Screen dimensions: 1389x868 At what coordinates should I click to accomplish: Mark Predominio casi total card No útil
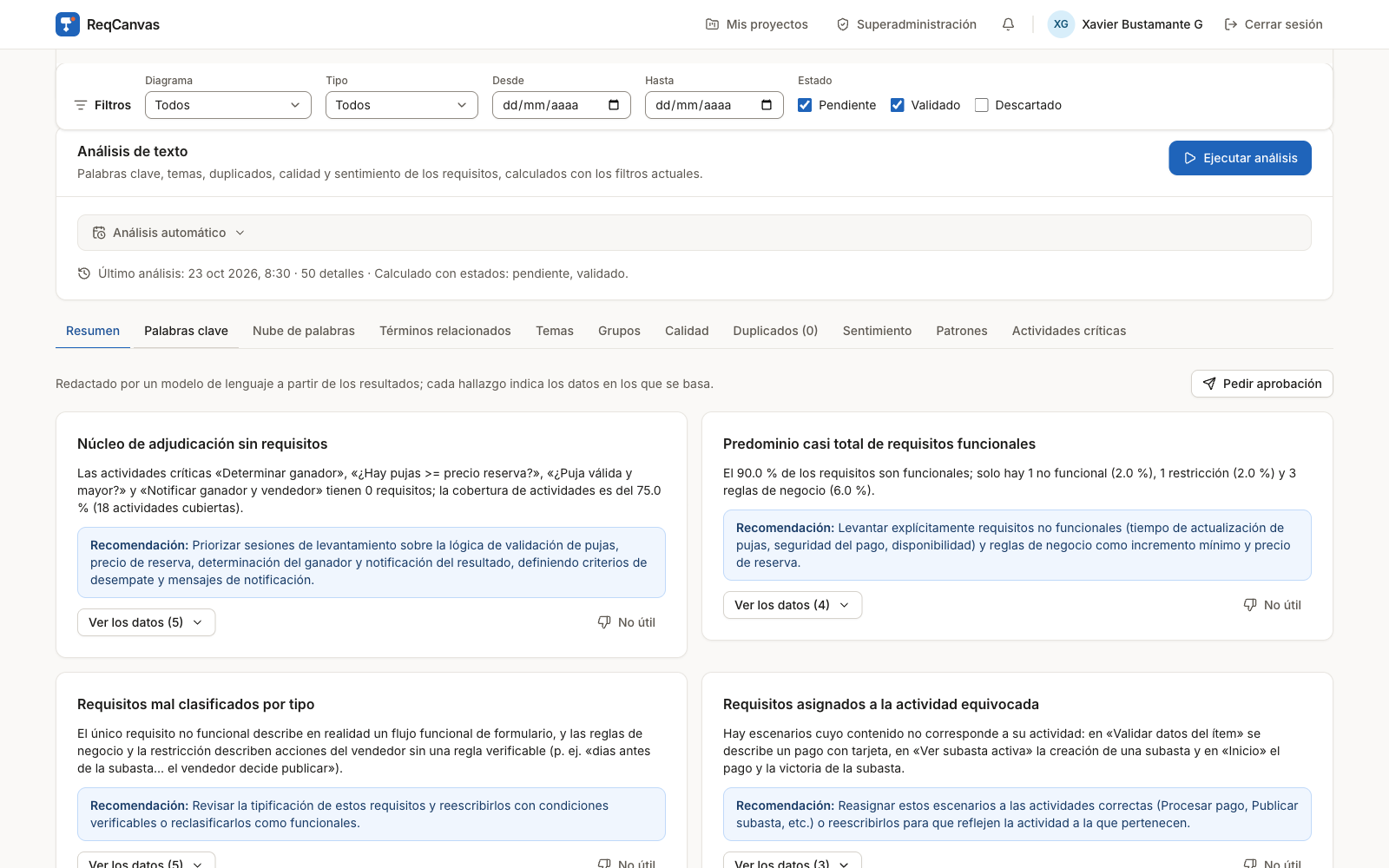click(x=1273, y=605)
